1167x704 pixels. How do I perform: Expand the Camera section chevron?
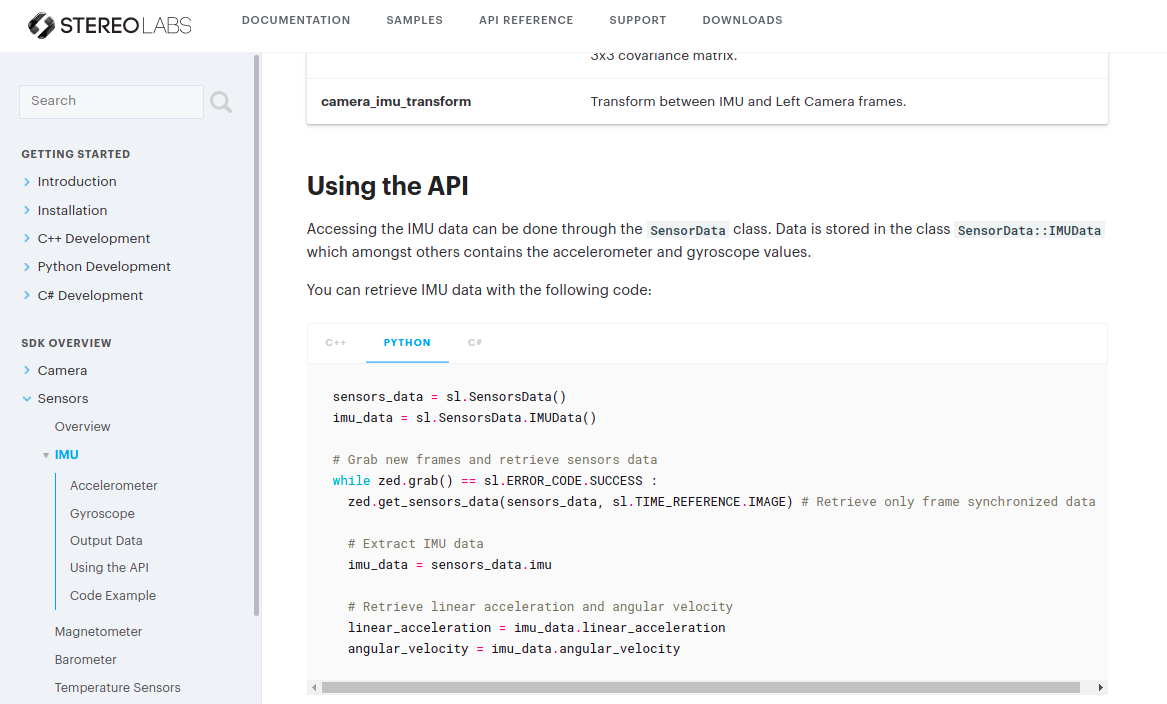[26, 370]
